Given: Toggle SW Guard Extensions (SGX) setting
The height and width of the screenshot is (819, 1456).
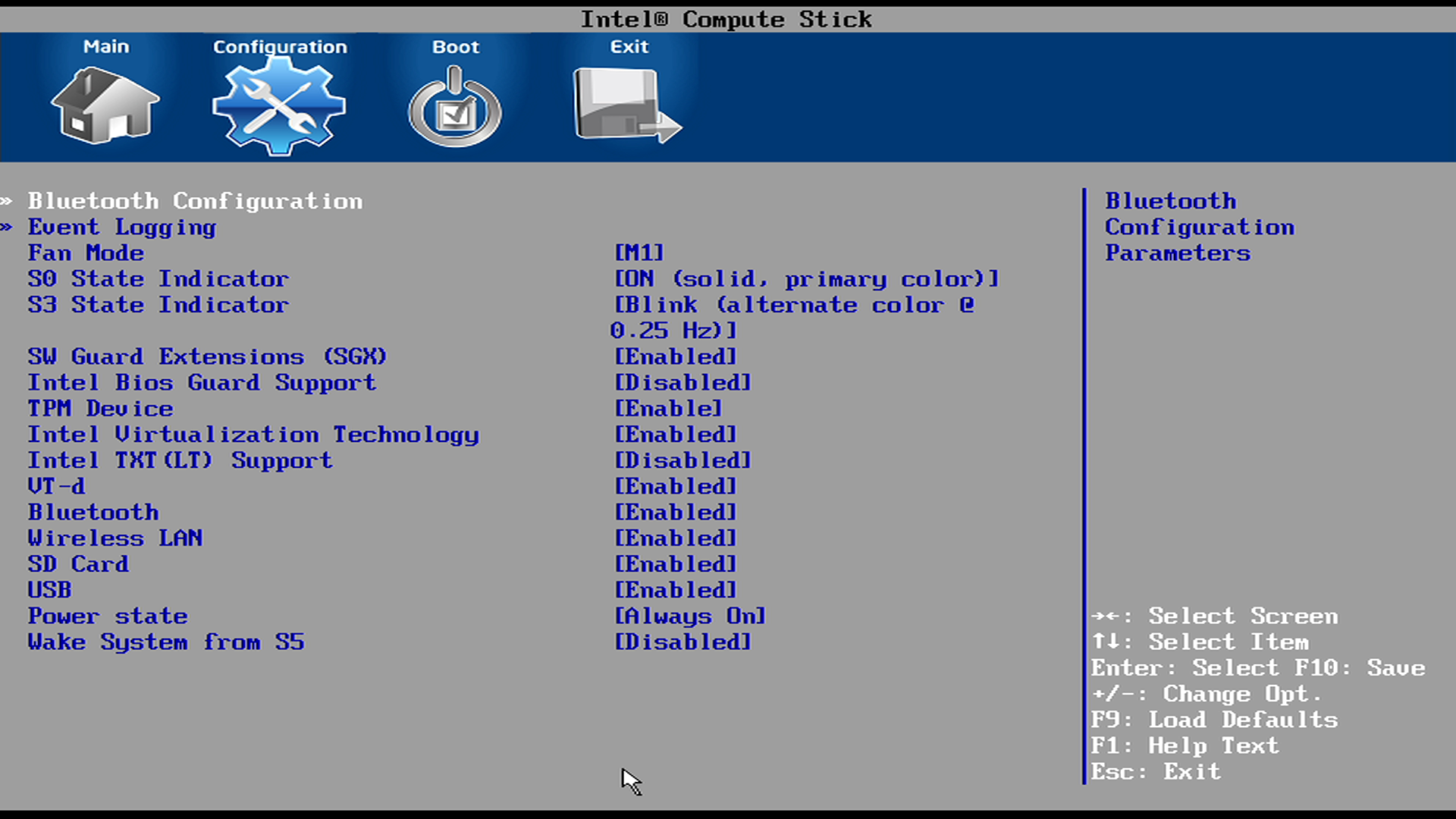Looking at the screenshot, I should pyautogui.click(x=207, y=356).
